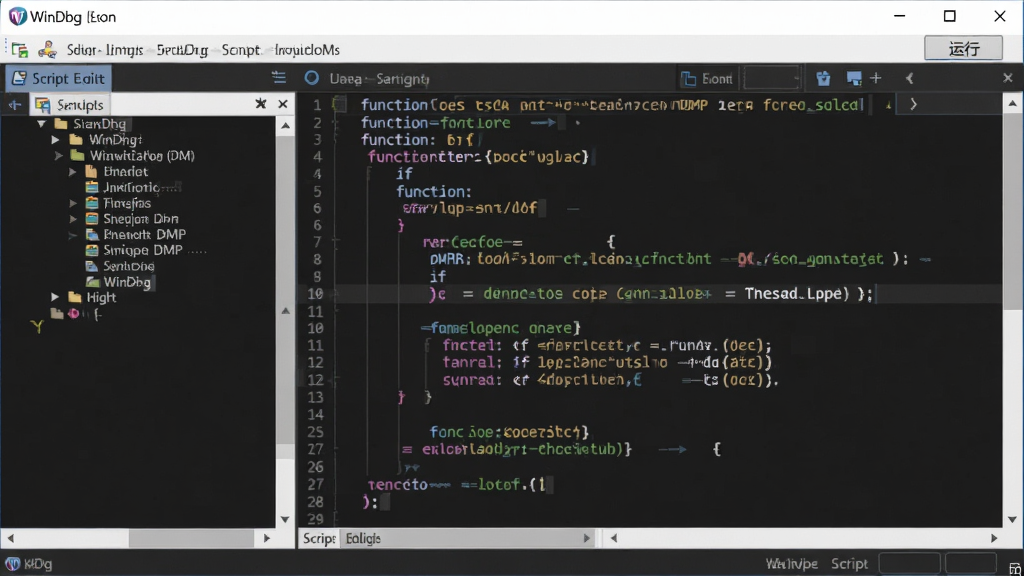Screen dimensions: 1024x576
Task: Click the tree scrollbar up arrow
Action: click(x=285, y=126)
